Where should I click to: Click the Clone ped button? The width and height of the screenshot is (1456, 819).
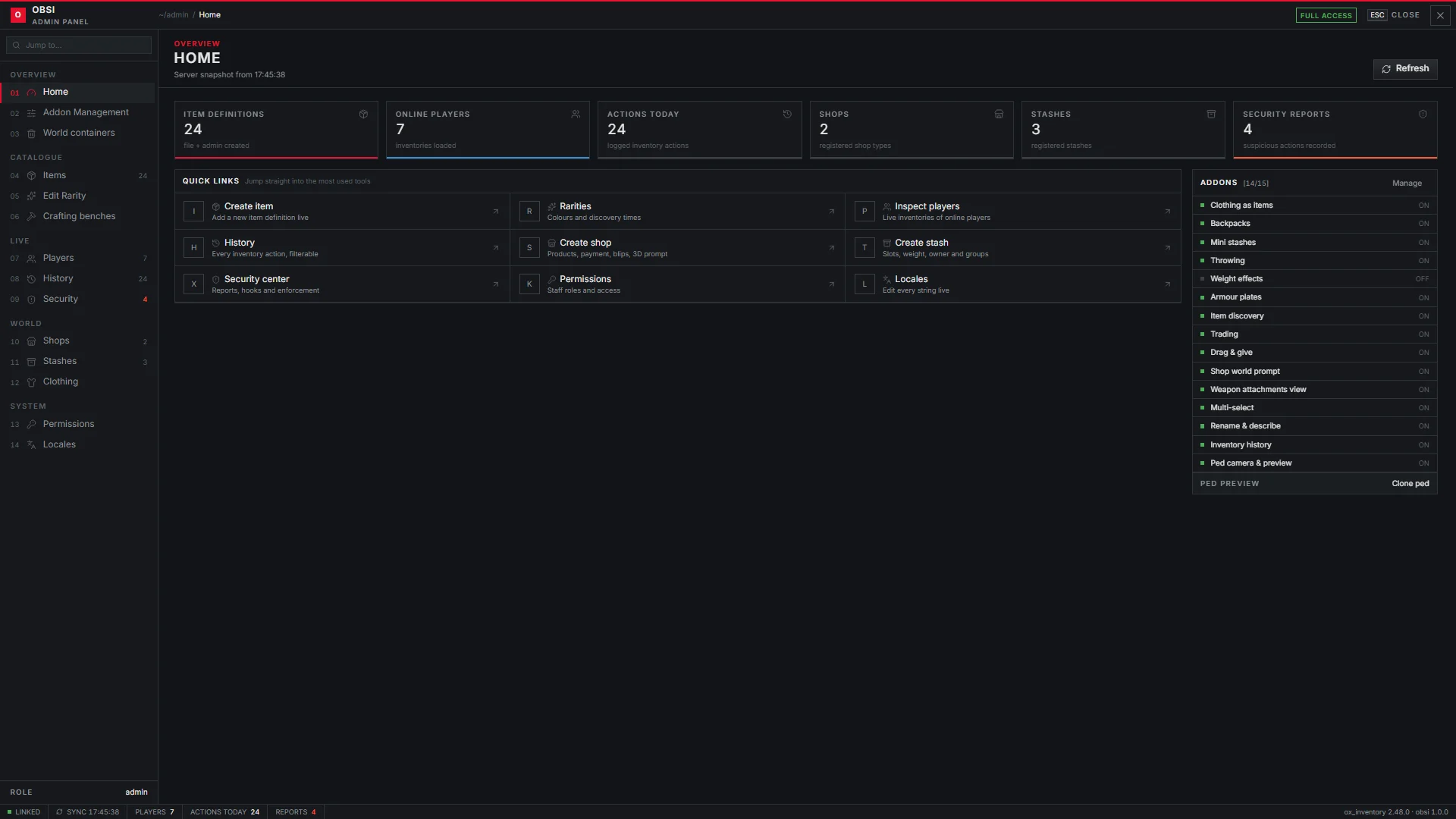[x=1410, y=484]
